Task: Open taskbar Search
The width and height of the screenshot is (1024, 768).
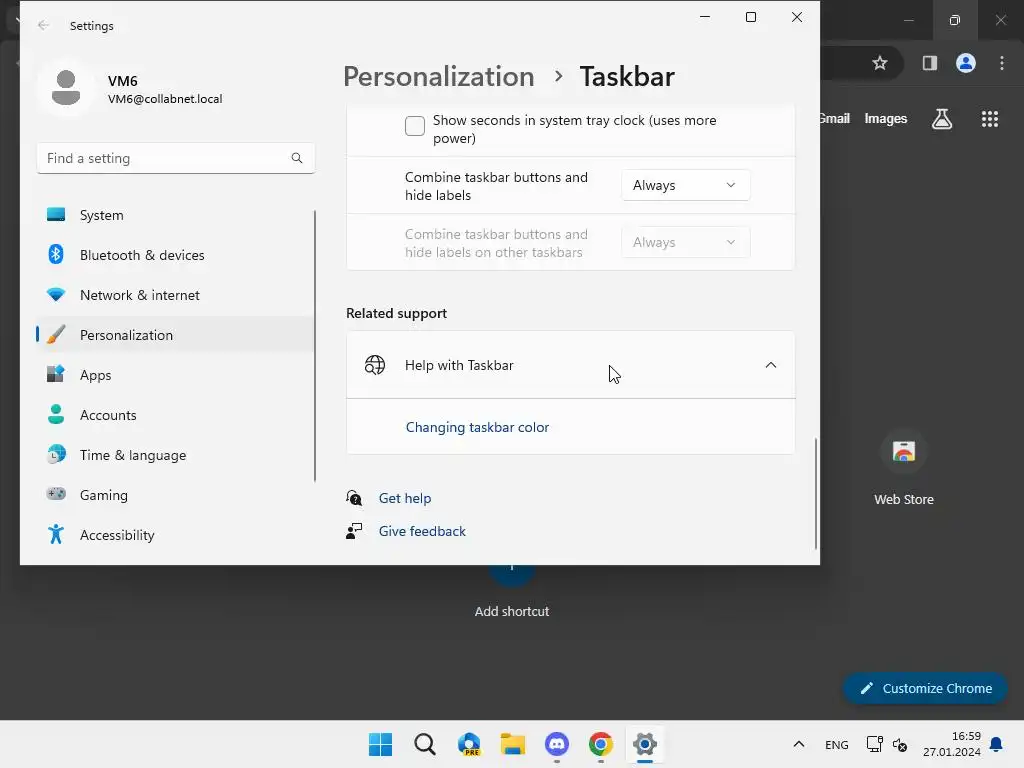Action: pos(425,744)
